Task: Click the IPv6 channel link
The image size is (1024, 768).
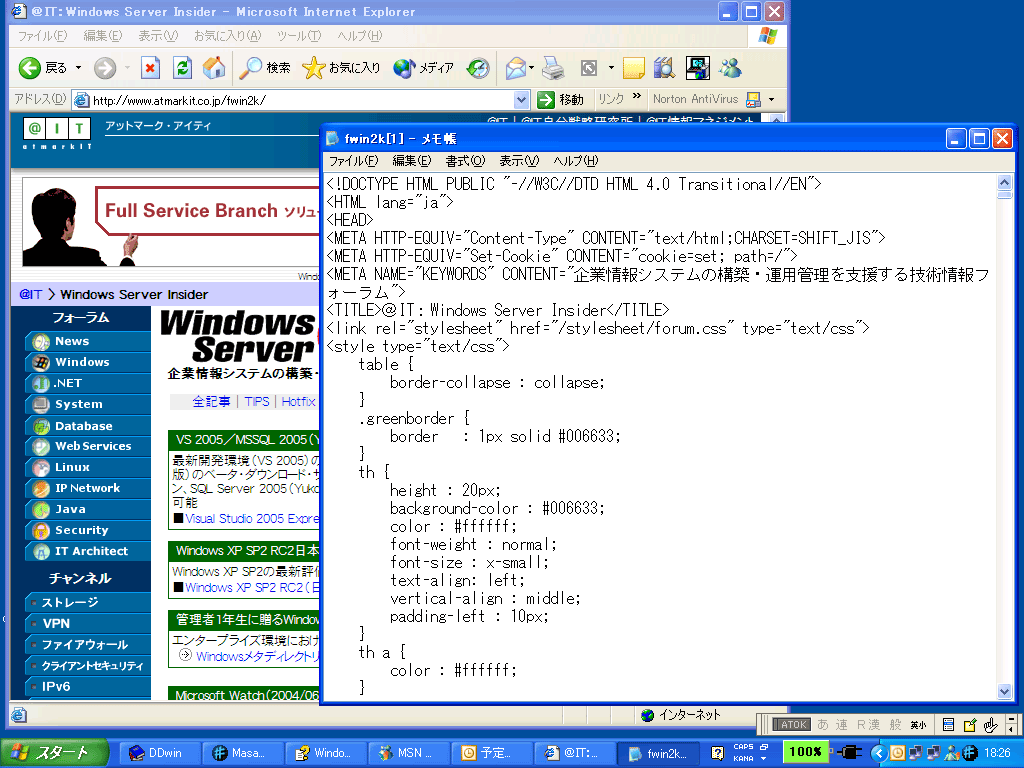Action: (x=88, y=686)
